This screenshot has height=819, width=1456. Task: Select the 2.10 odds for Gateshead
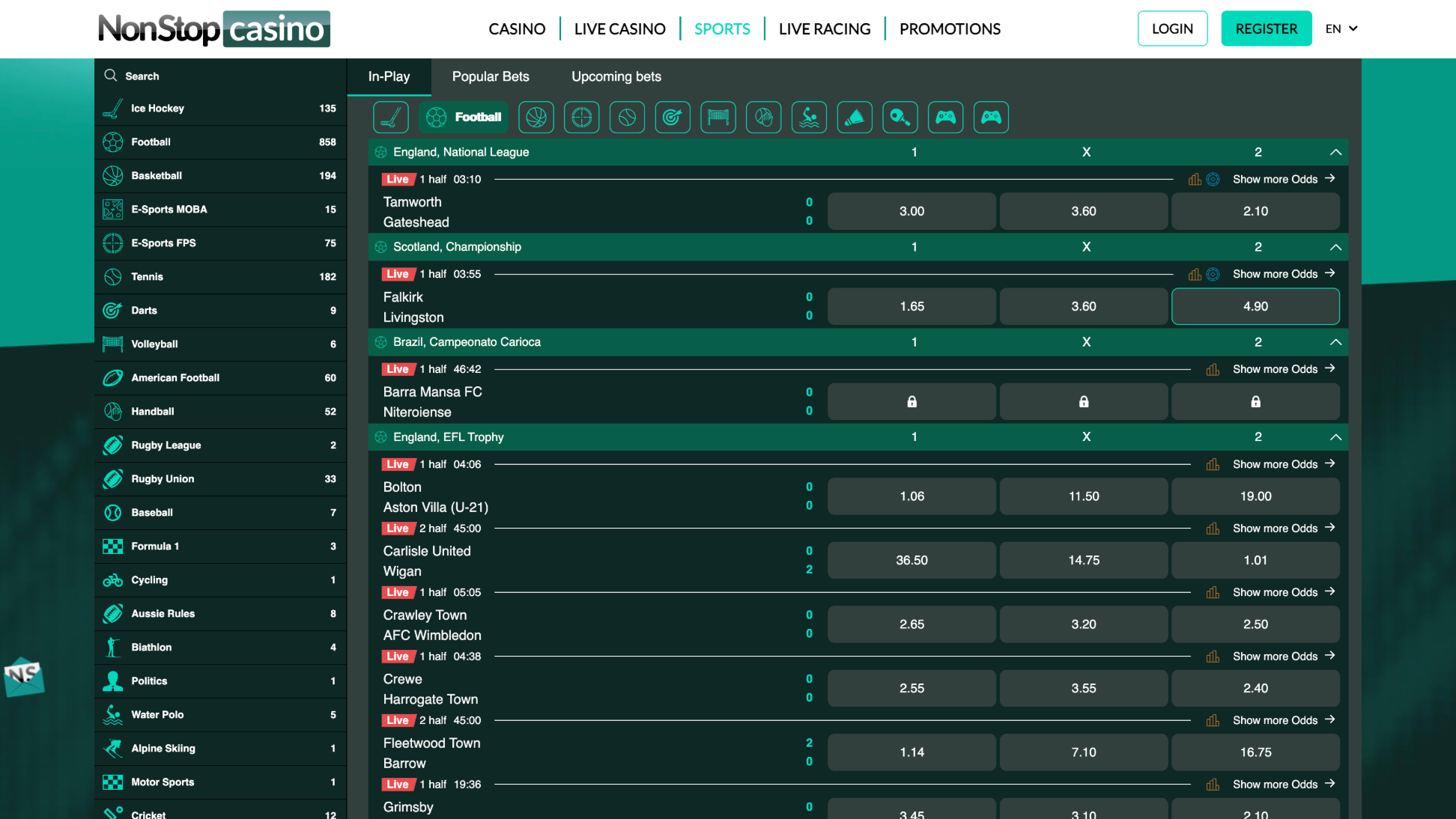1255,211
